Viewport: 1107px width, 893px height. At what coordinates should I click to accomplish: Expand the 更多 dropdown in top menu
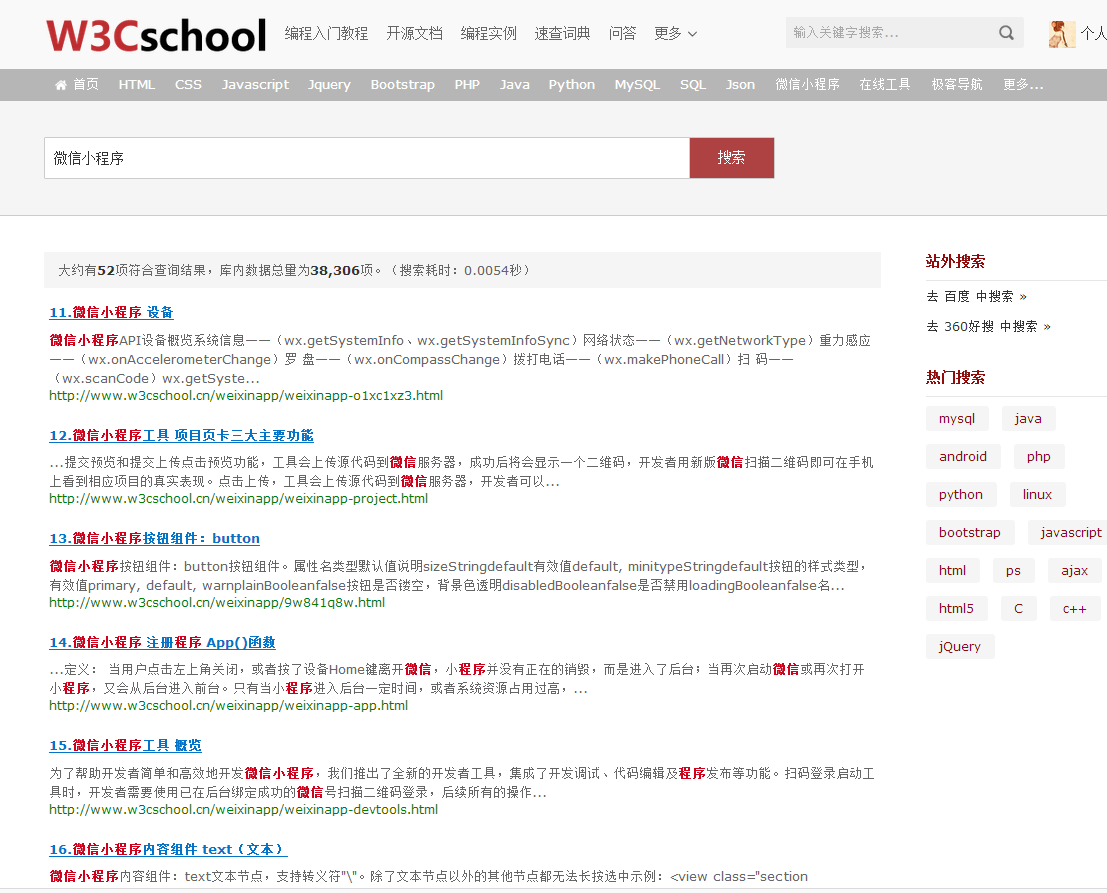(675, 34)
